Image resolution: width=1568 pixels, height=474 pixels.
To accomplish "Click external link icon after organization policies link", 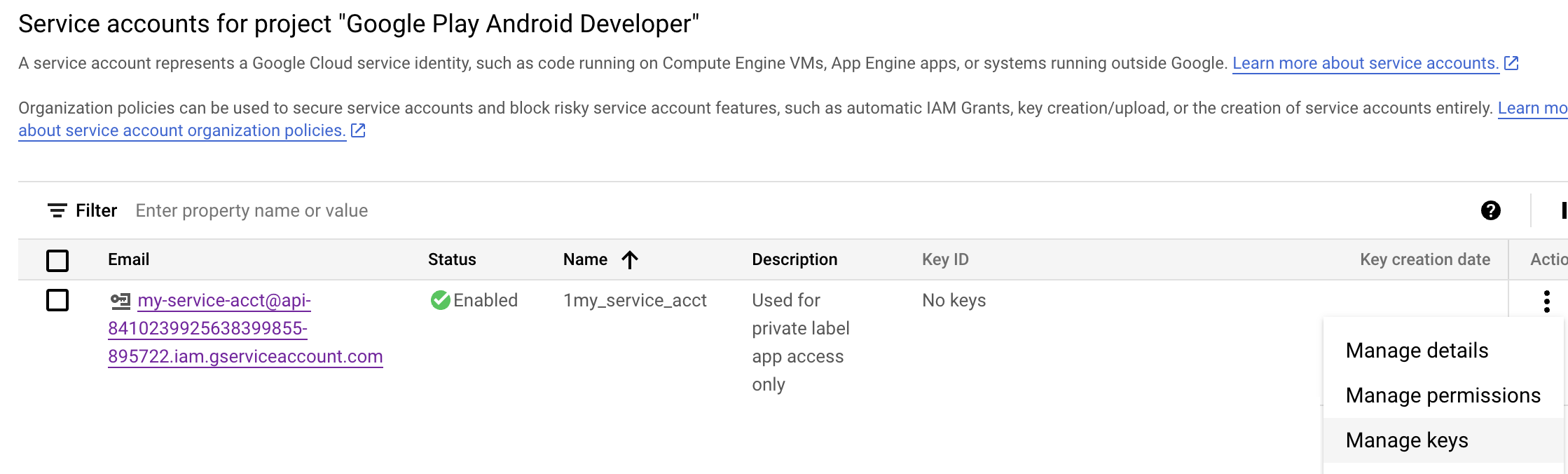I will pos(358,130).
